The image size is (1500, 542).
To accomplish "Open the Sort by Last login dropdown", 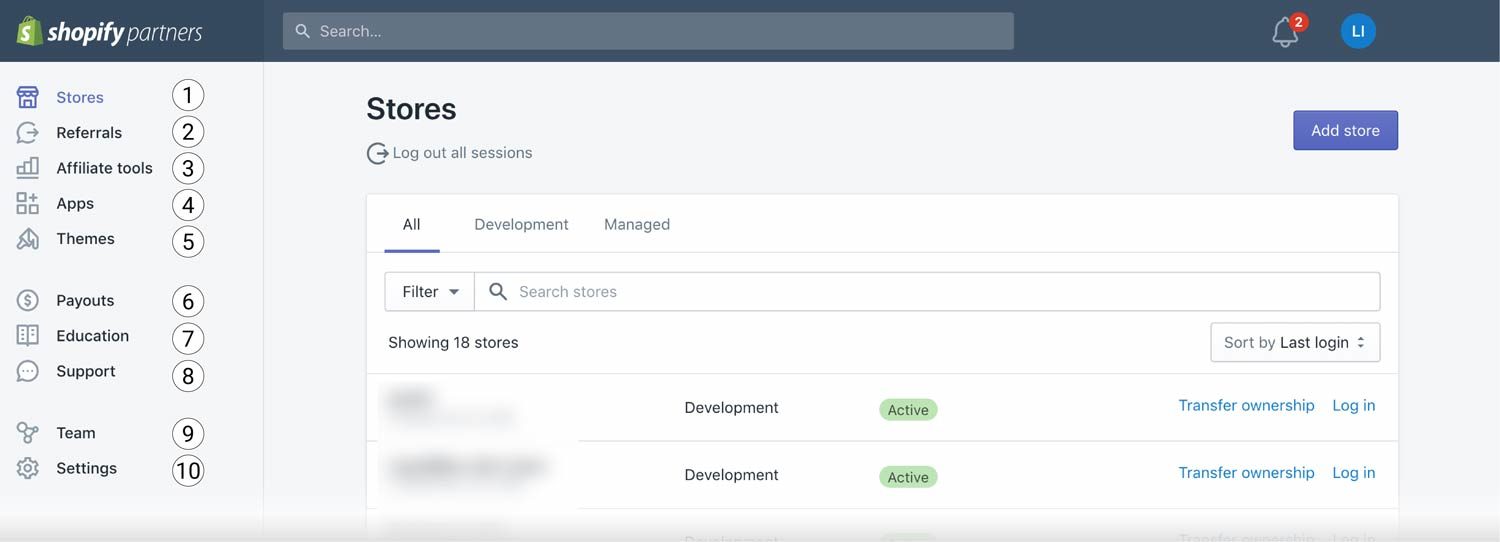I will tap(1295, 342).
